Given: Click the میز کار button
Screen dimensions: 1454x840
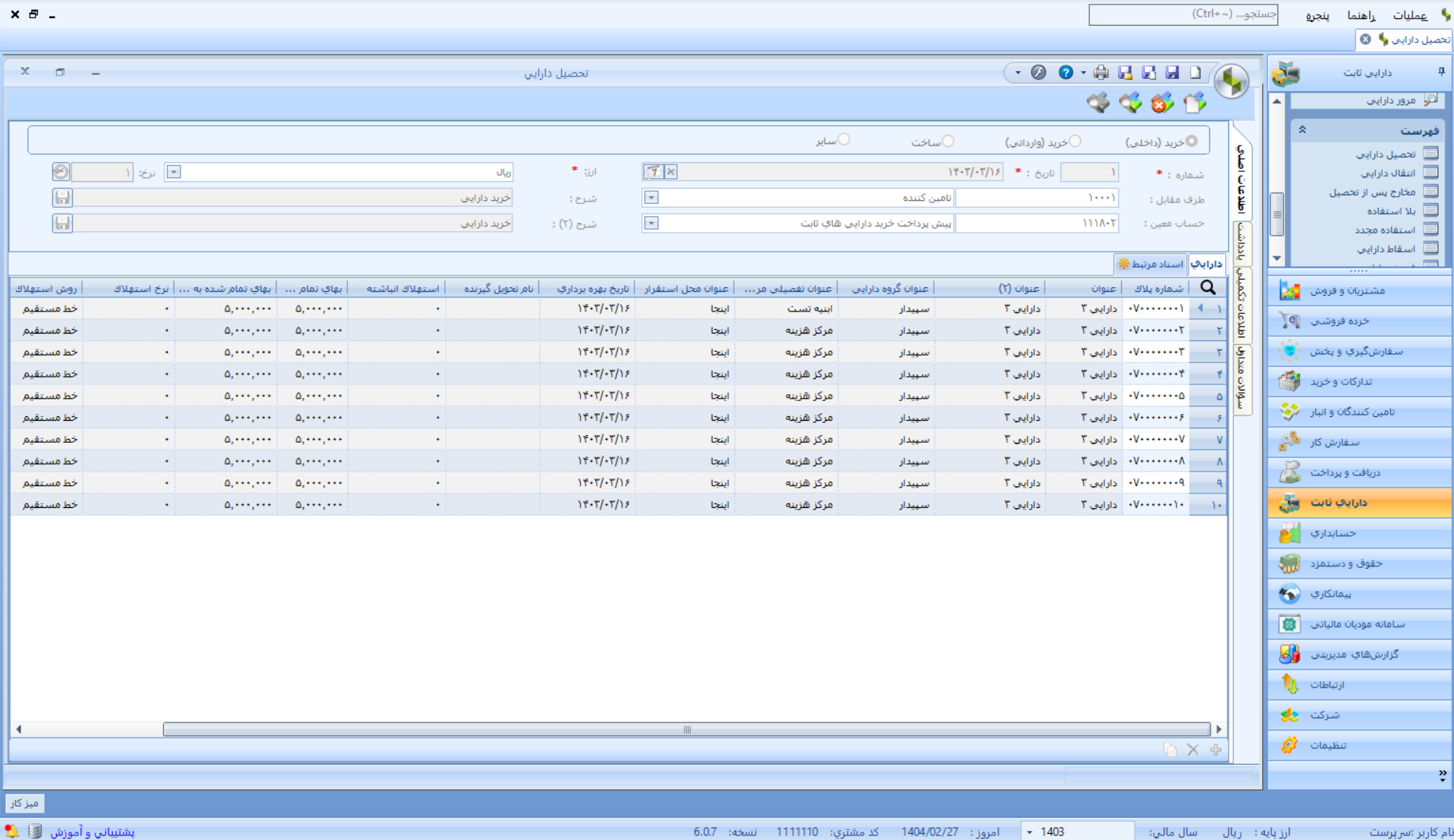Looking at the screenshot, I should tap(24, 803).
